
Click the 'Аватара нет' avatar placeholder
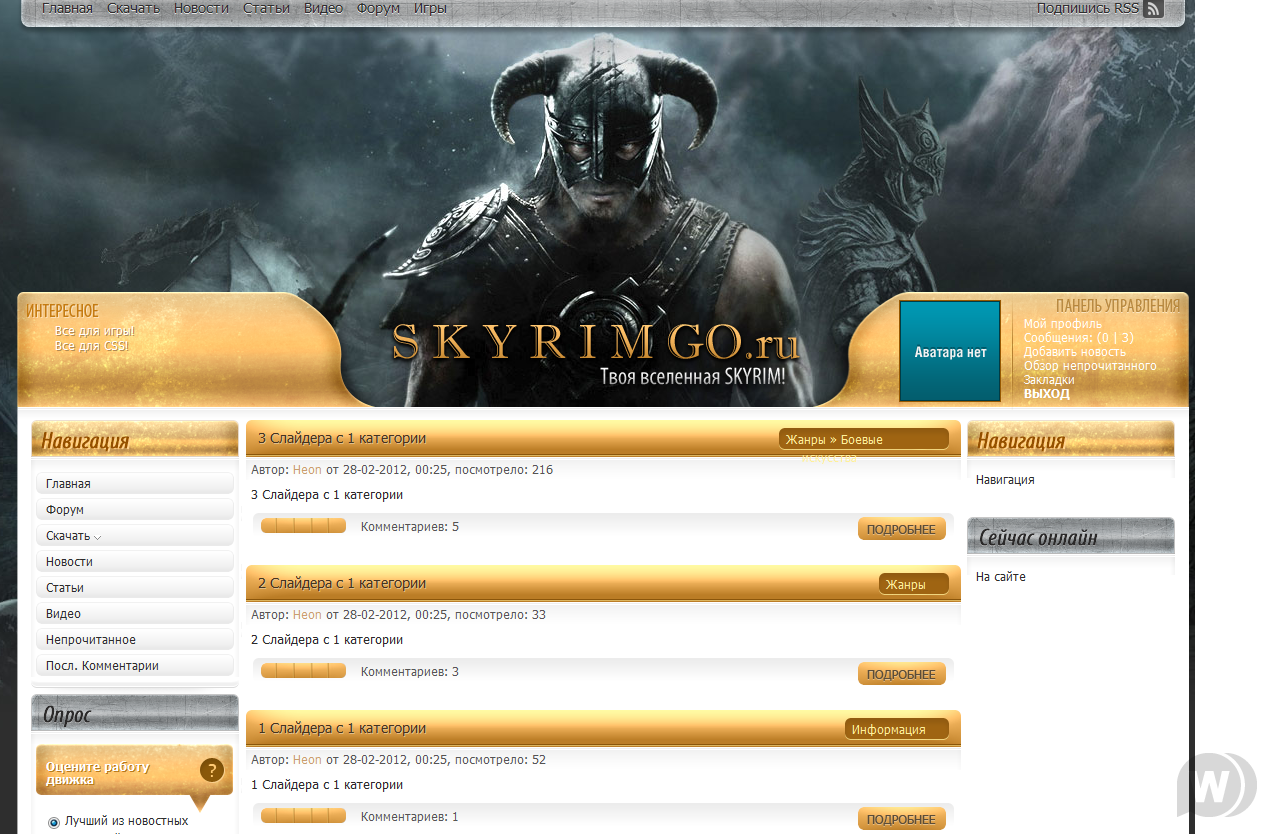[950, 352]
